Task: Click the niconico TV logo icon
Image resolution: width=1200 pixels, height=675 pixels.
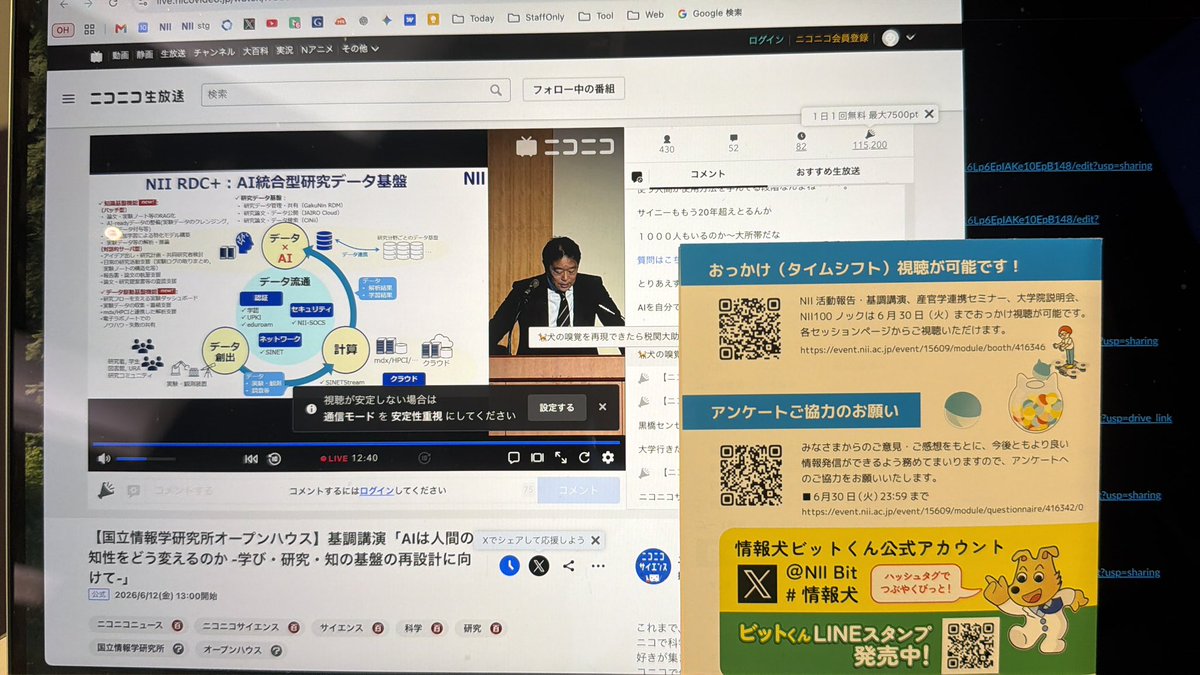Action: coord(96,56)
